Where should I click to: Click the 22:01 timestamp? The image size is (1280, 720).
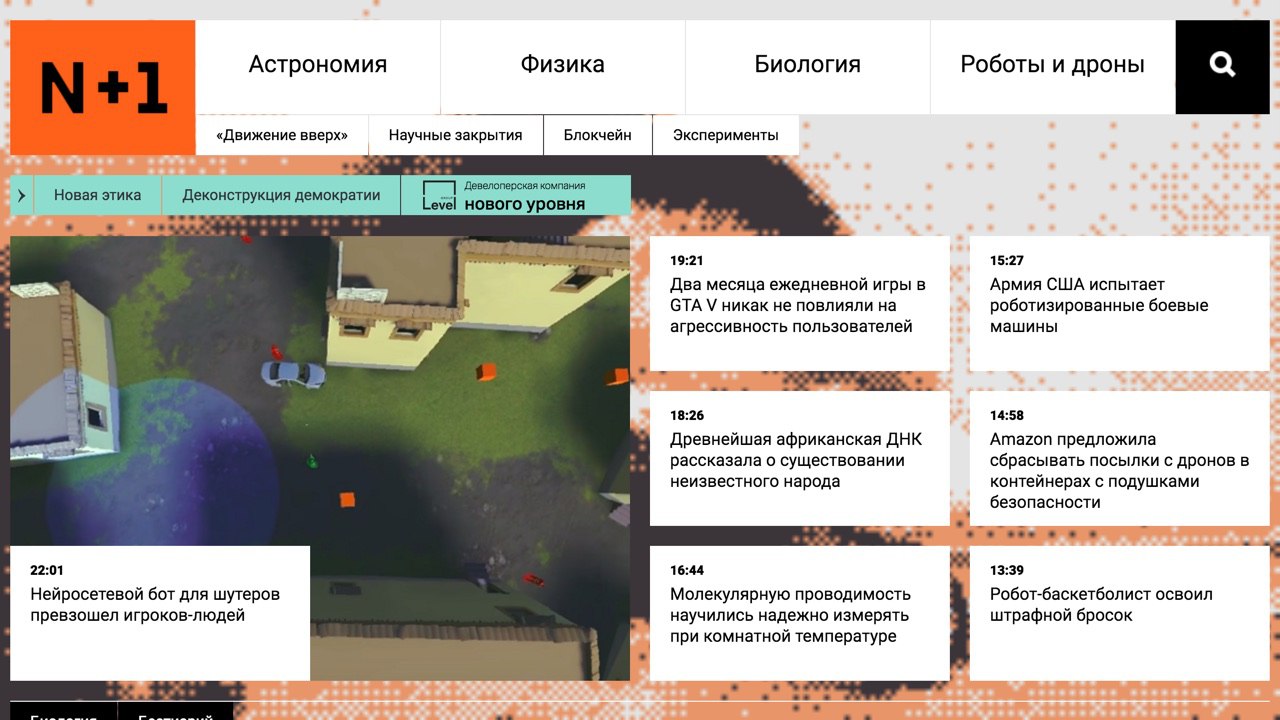(x=47, y=570)
